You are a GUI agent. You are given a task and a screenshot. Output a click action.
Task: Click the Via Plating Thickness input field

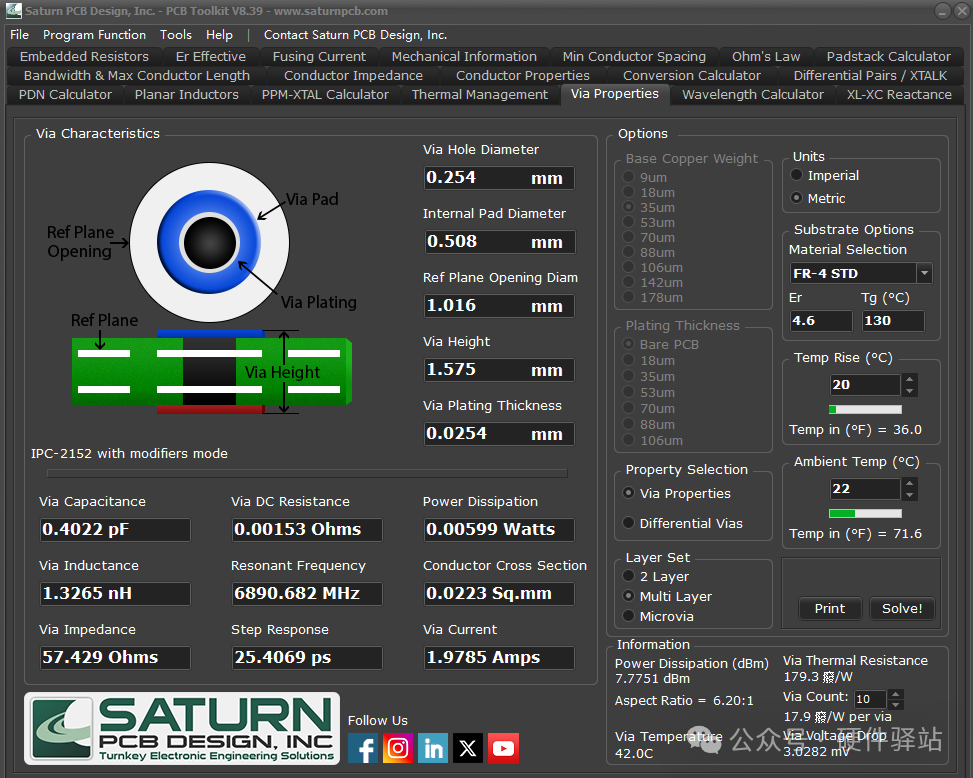pos(499,434)
